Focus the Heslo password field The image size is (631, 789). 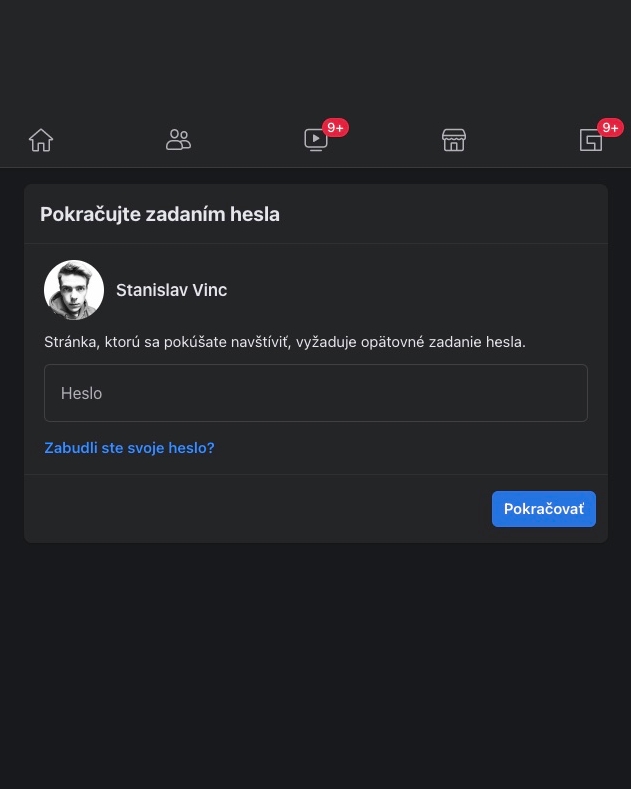316,393
